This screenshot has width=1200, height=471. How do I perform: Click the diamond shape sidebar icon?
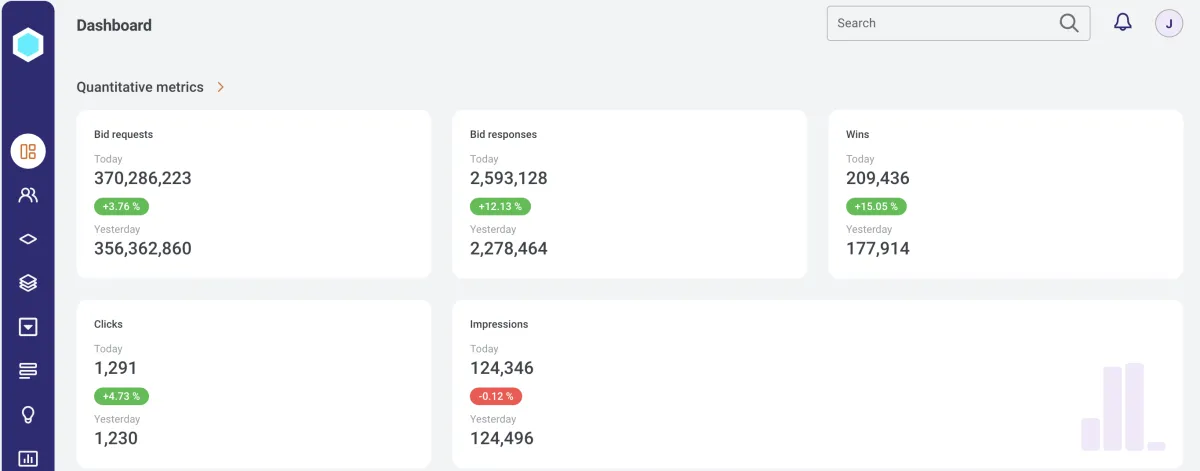point(28,240)
